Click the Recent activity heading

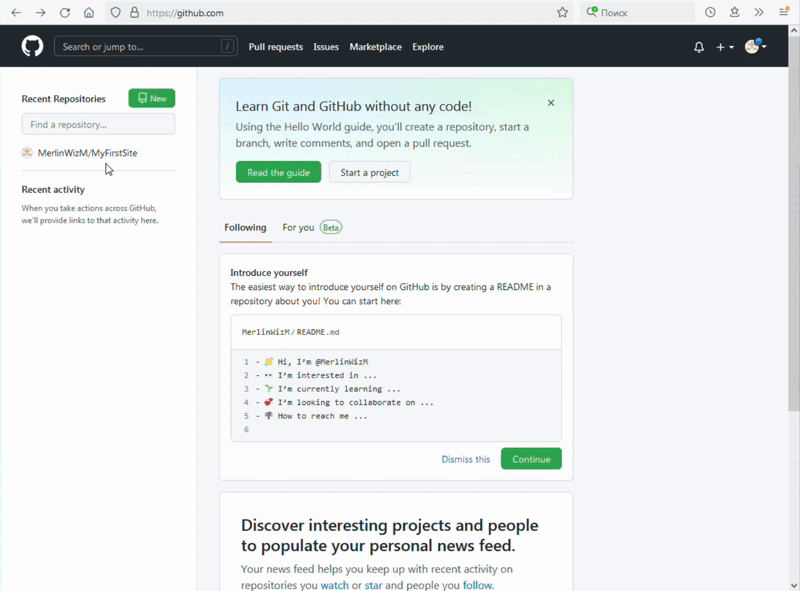click(53, 189)
